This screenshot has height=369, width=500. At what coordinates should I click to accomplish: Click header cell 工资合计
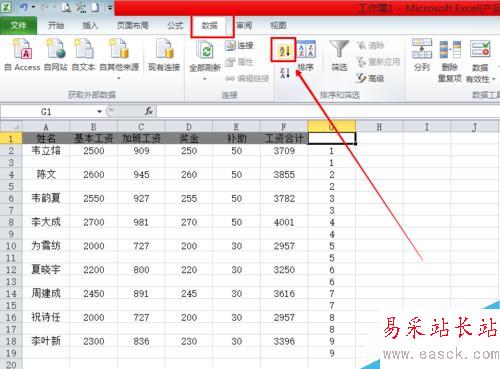pyautogui.click(x=284, y=138)
